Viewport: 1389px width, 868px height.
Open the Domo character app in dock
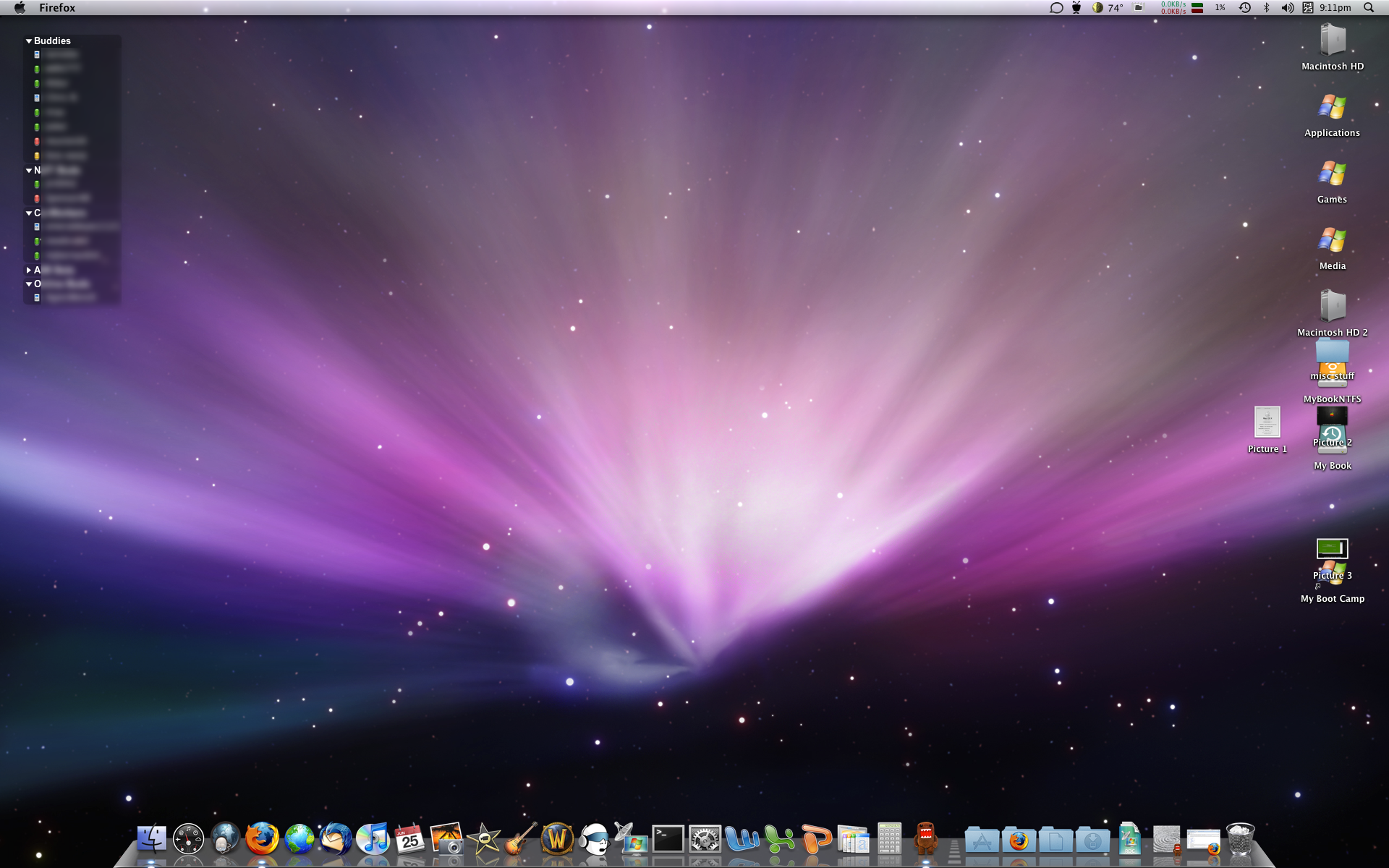(x=925, y=839)
